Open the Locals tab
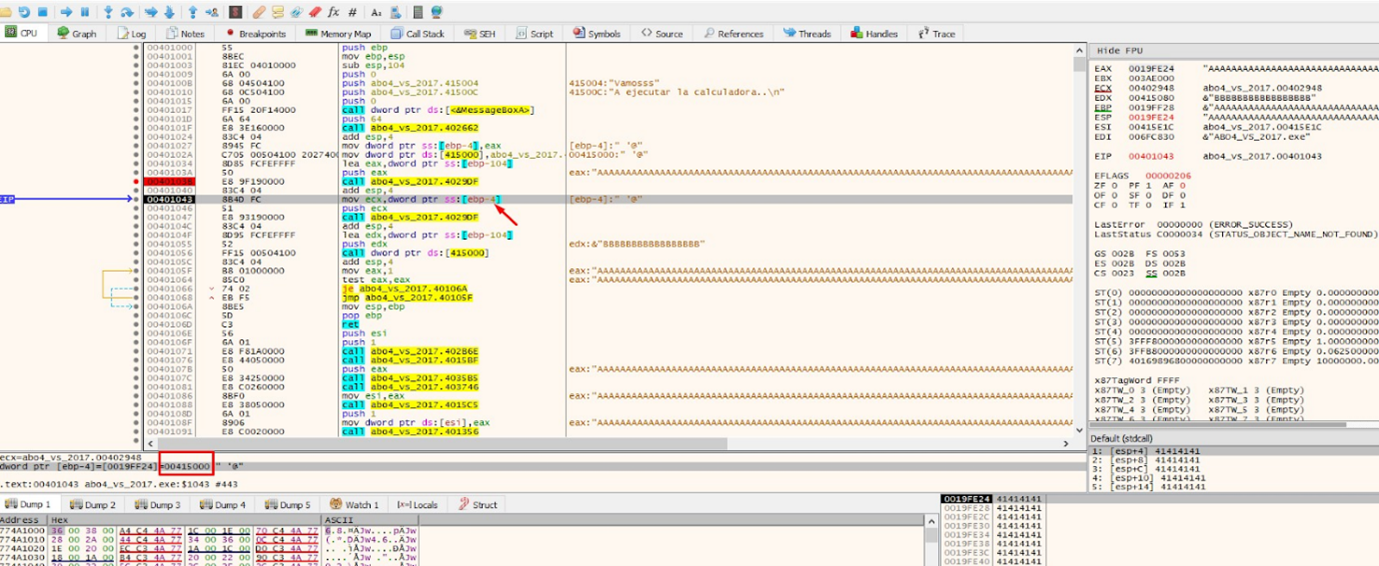 [418, 505]
